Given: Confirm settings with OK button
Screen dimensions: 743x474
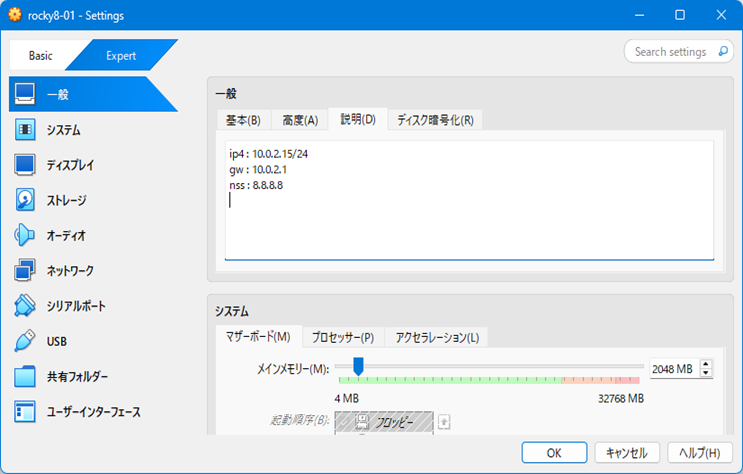Looking at the screenshot, I should coord(554,453).
